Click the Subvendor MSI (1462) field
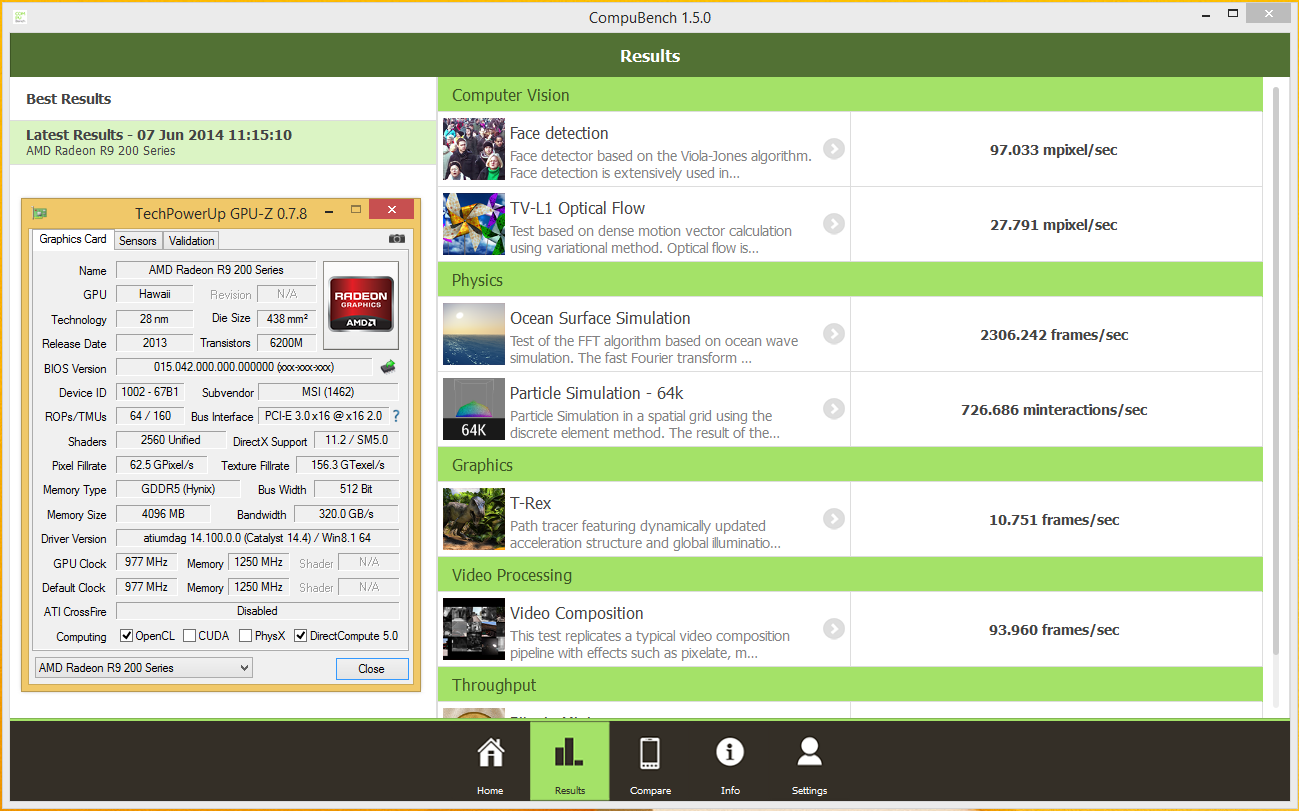Viewport: 1299px width, 811px height. click(328, 392)
